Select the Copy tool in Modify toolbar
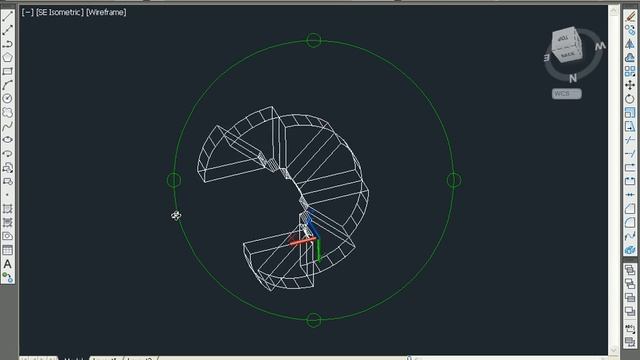This screenshot has width=640, height=360. pos(630,30)
